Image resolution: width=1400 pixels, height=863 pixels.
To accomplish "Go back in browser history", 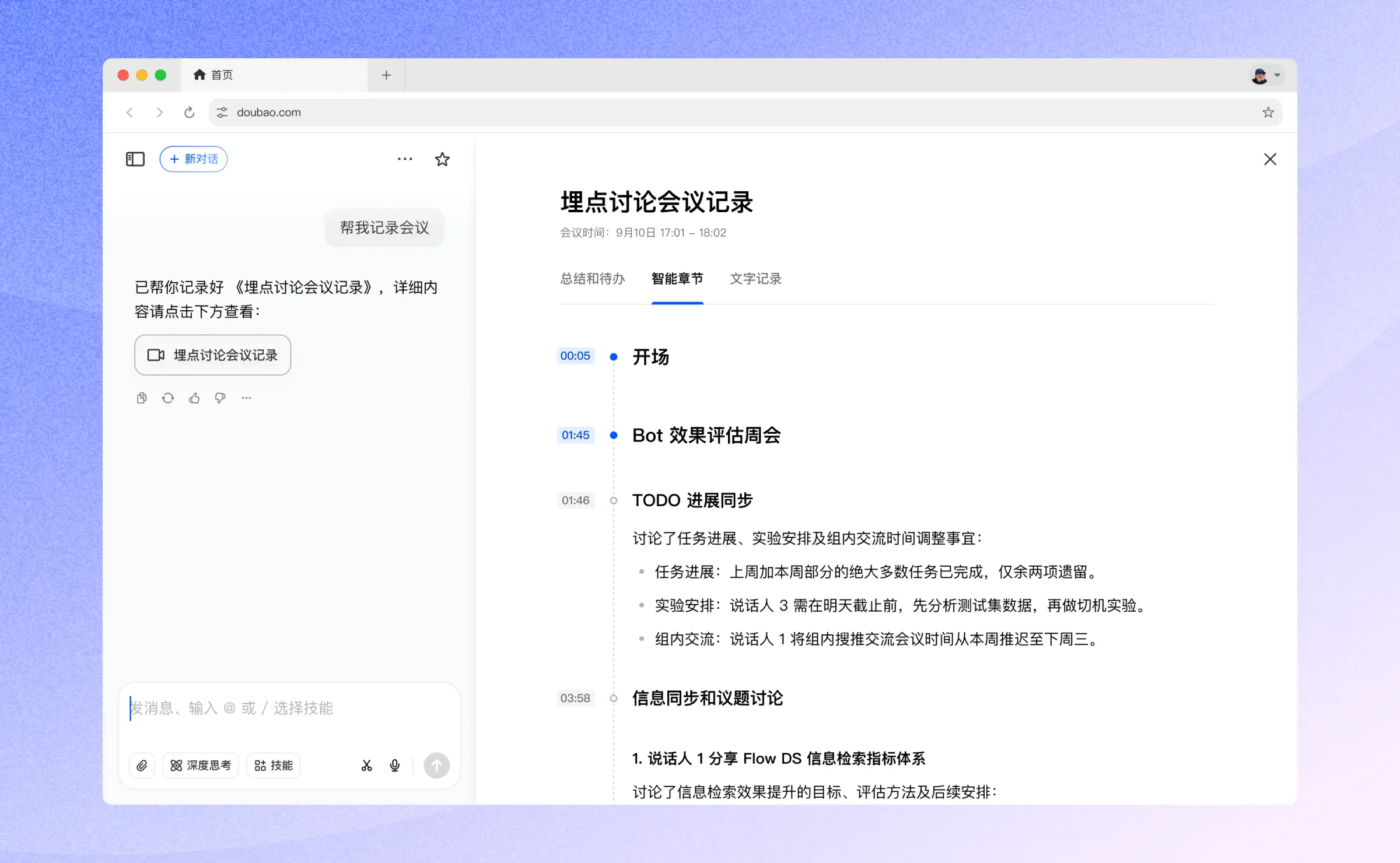I will tap(129, 113).
